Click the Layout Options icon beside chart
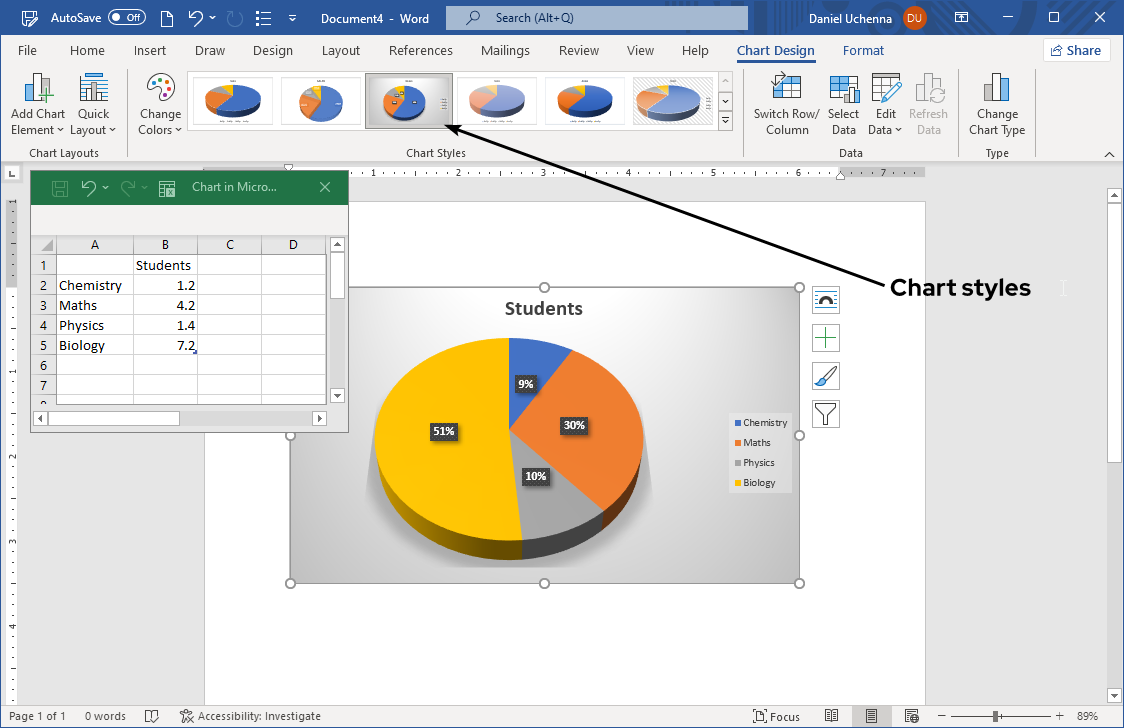Viewport: 1124px width, 728px height. pos(825,299)
